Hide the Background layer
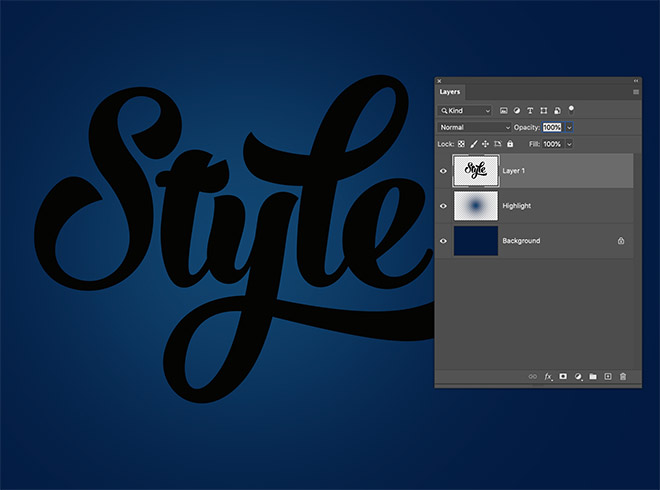Image resolution: width=660 pixels, height=490 pixels. (444, 241)
